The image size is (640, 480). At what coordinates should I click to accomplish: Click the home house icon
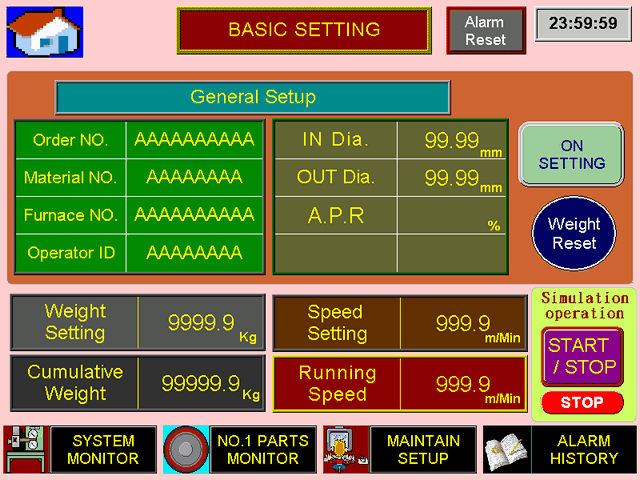pyautogui.click(x=31, y=31)
